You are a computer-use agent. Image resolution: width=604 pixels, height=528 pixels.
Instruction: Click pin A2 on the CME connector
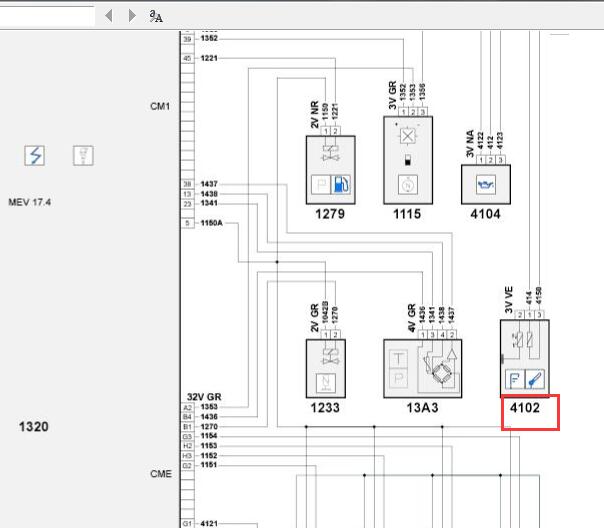187,407
